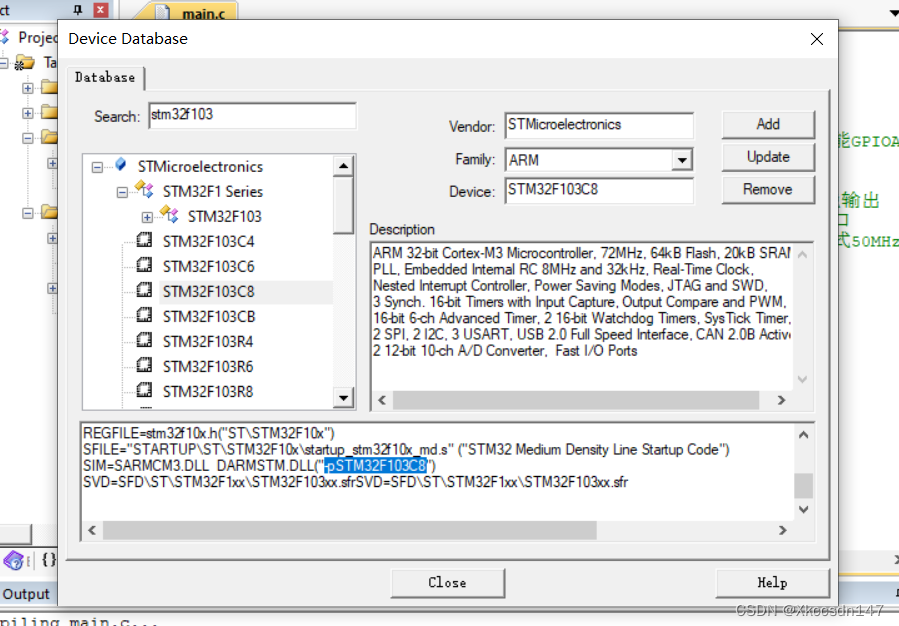The width and height of the screenshot is (899, 626).
Task: Collapse the STMicroelectronics tree node
Action: (x=97, y=167)
